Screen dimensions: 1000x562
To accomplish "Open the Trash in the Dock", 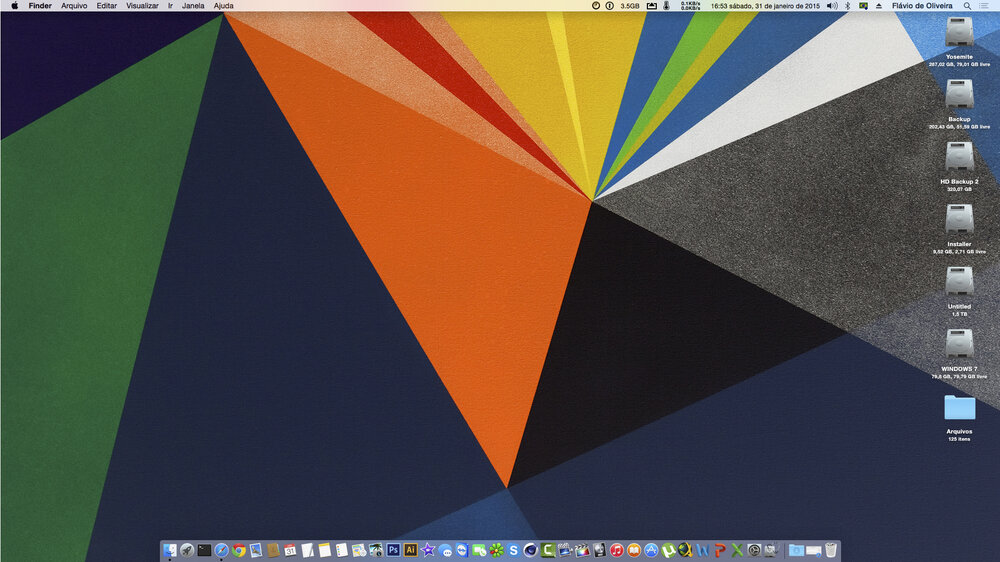I will pos(831,550).
